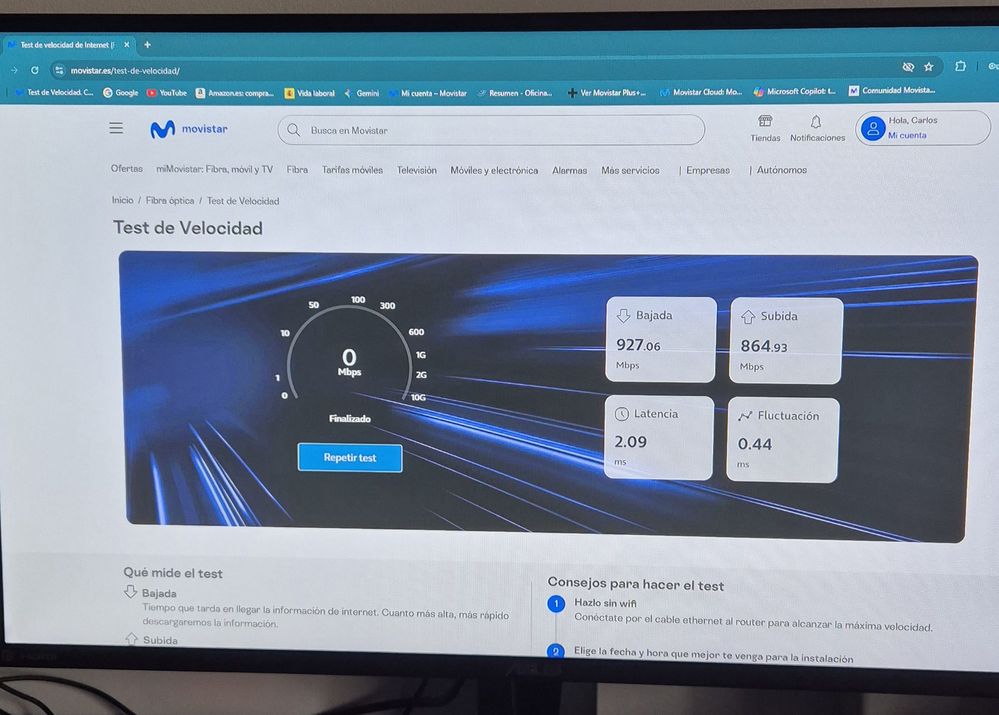Go to the Empresas section
Screen dimensions: 999x715
[x=707, y=171]
